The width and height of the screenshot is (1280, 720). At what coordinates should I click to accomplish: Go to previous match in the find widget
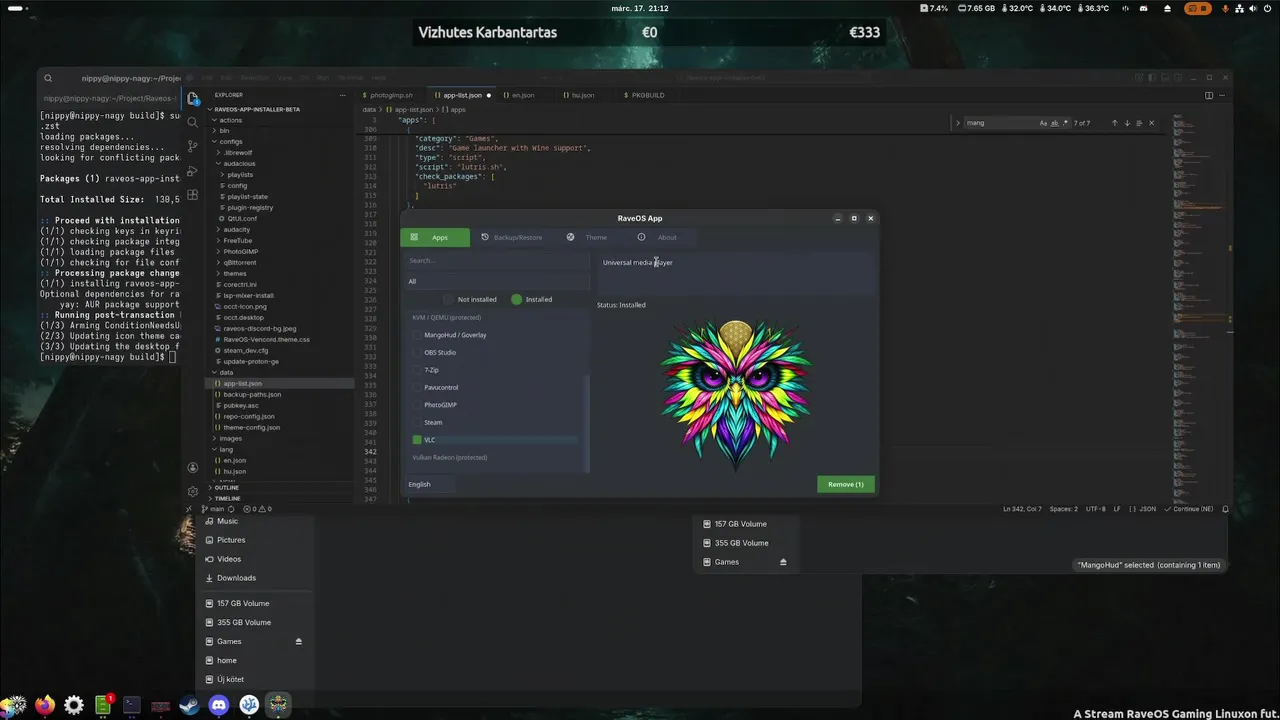[1115, 123]
